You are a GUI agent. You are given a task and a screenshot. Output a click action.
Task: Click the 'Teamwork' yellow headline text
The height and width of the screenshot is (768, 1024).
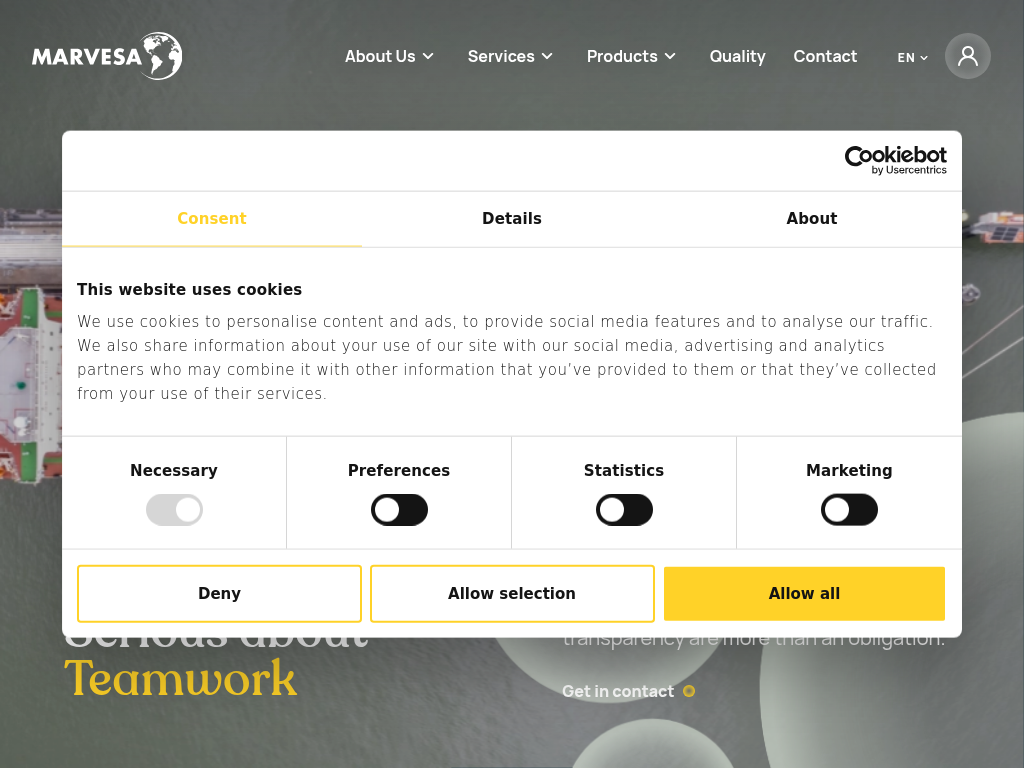tap(180, 678)
